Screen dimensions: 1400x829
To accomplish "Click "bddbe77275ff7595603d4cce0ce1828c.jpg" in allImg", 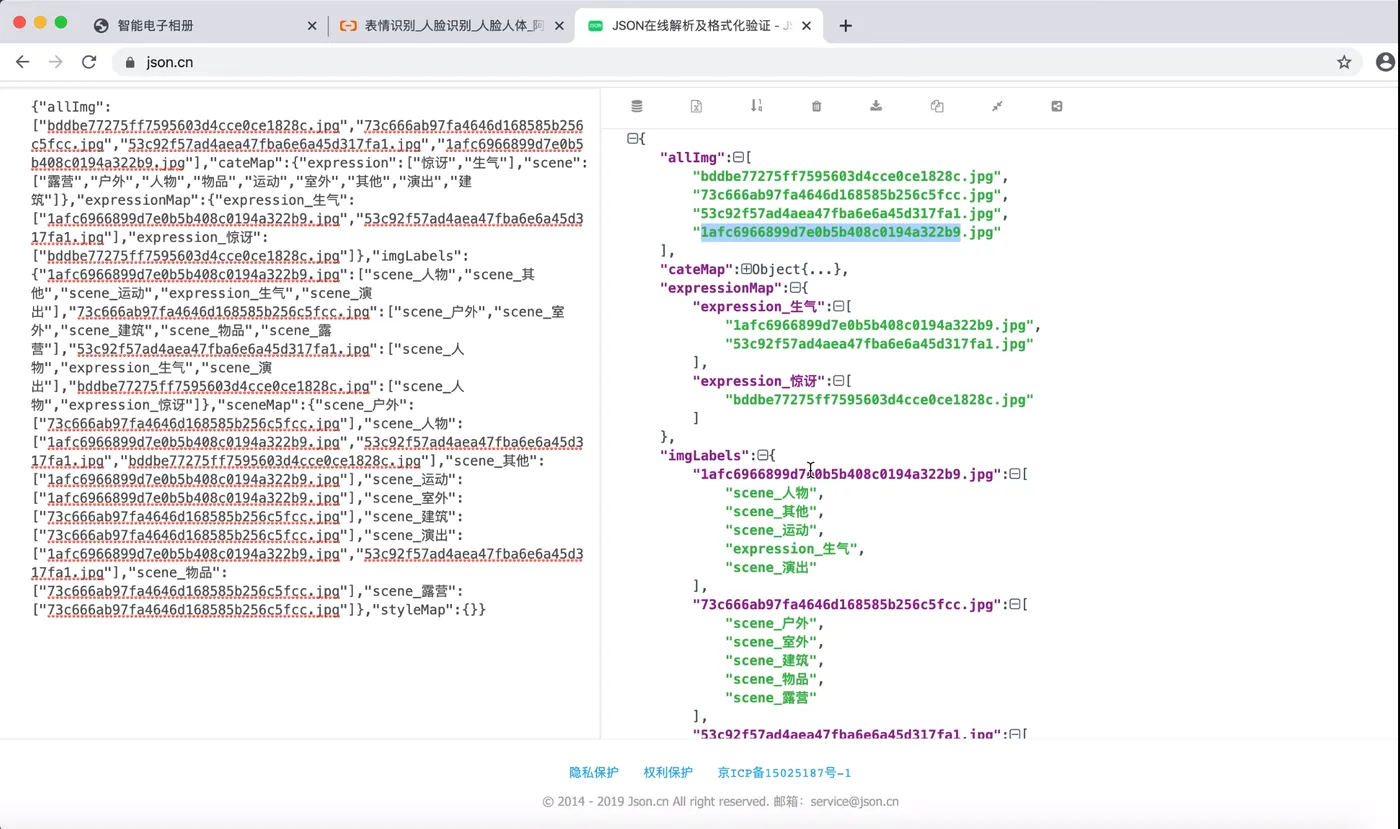I will [847, 176].
